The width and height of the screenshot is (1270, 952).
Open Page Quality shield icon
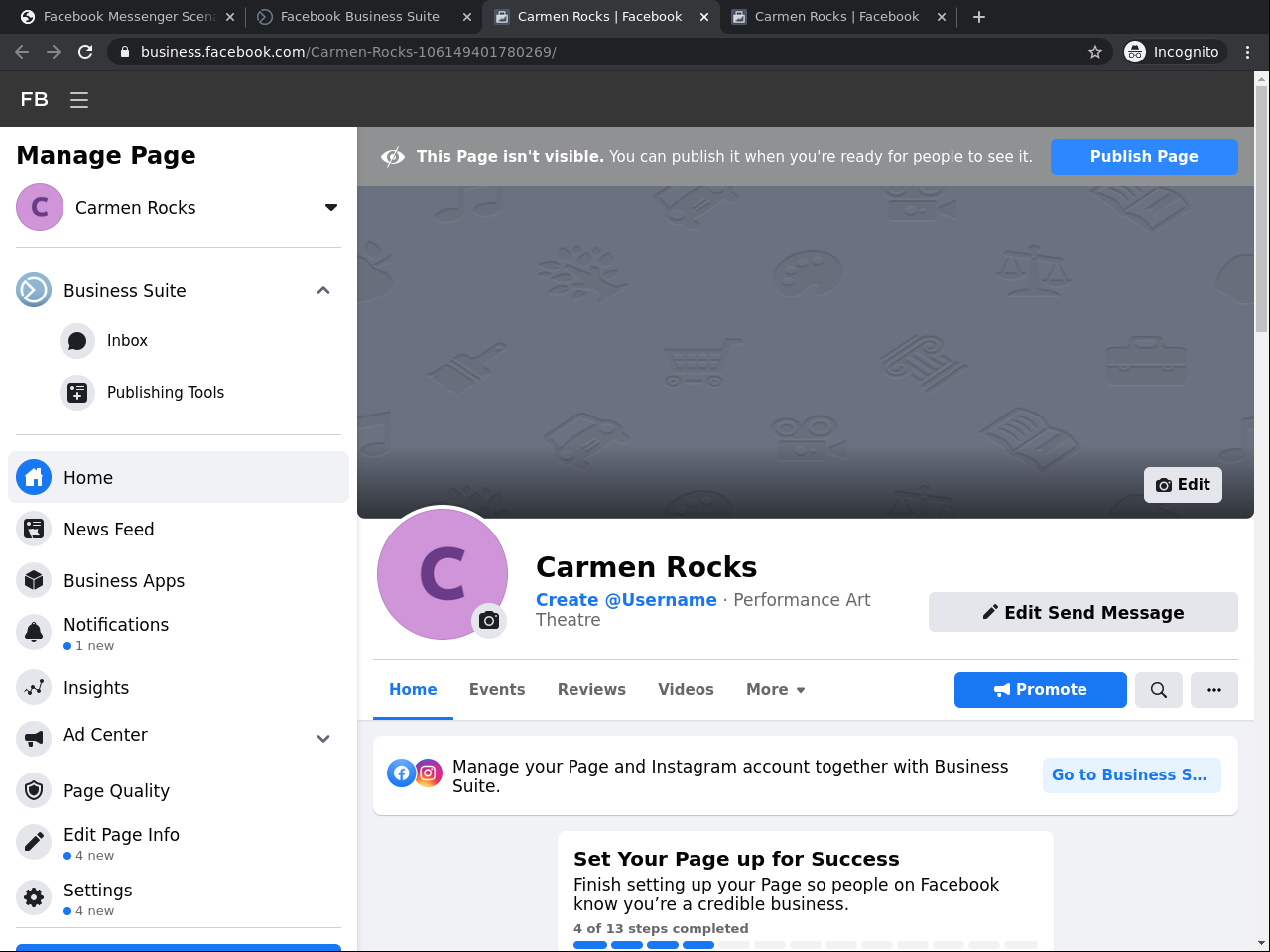coord(34,791)
